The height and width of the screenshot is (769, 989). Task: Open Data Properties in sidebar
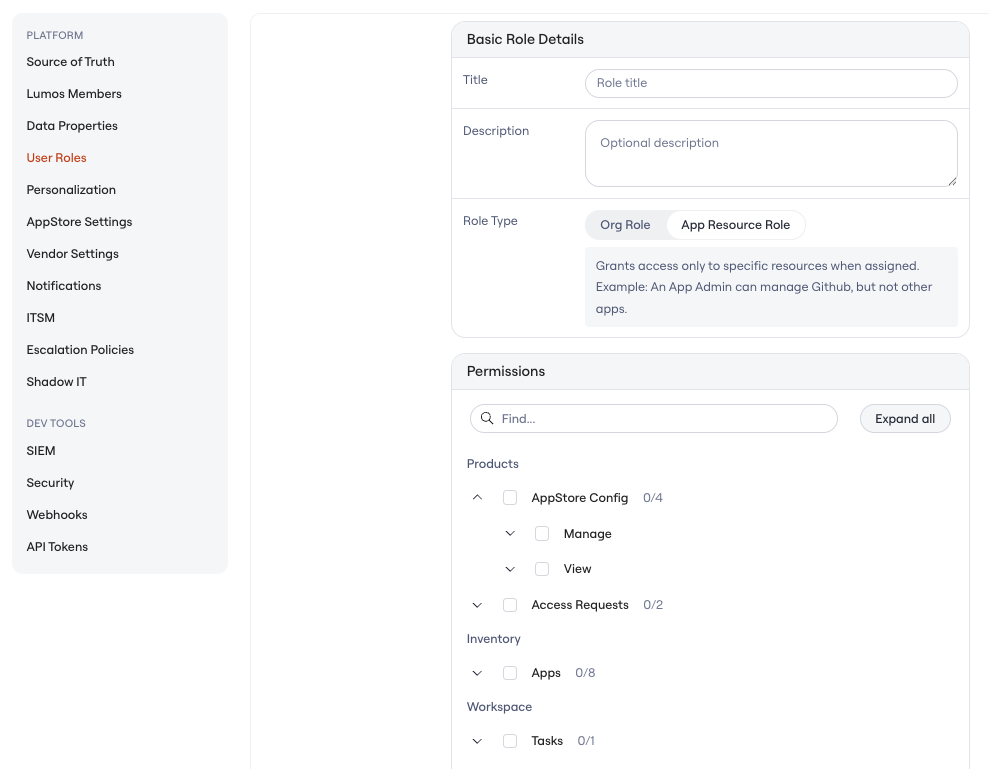click(x=72, y=126)
